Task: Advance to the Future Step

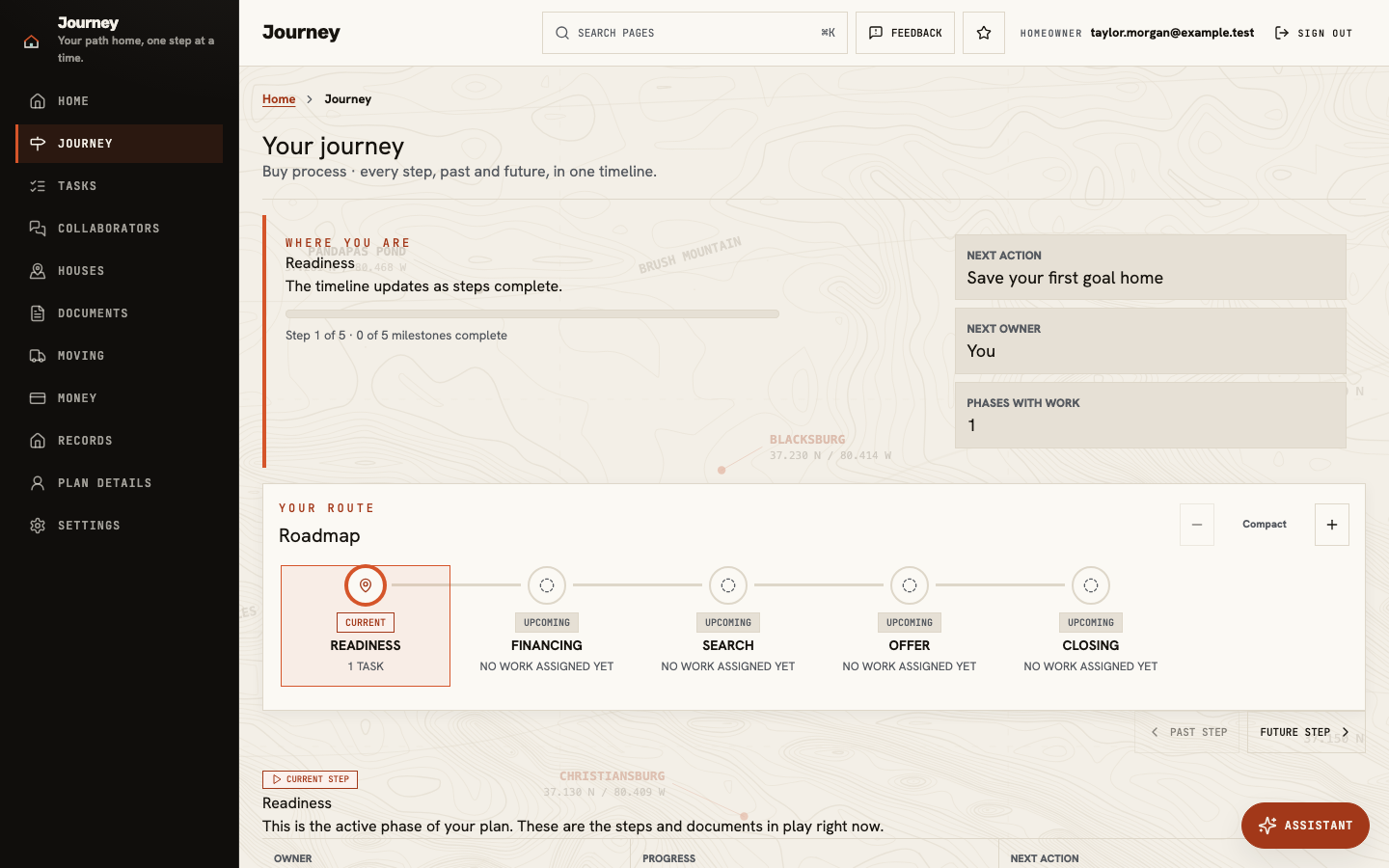Action: point(1306,732)
